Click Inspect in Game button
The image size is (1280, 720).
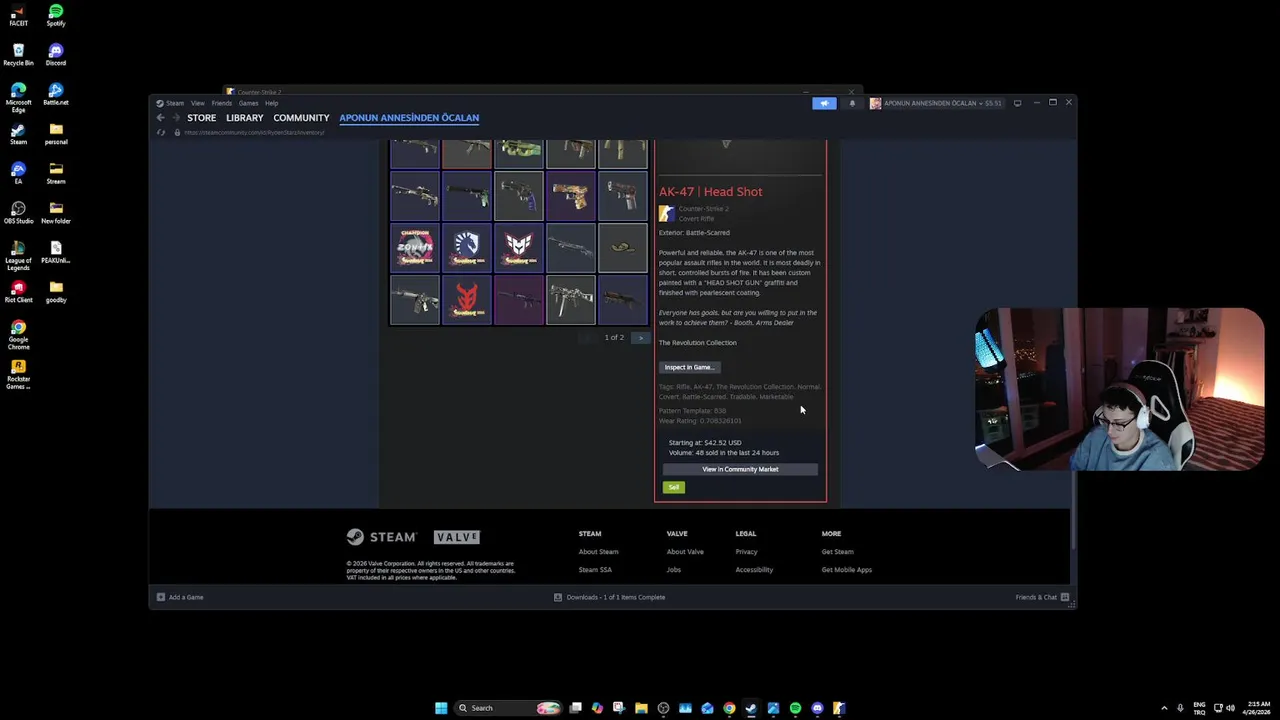[689, 367]
